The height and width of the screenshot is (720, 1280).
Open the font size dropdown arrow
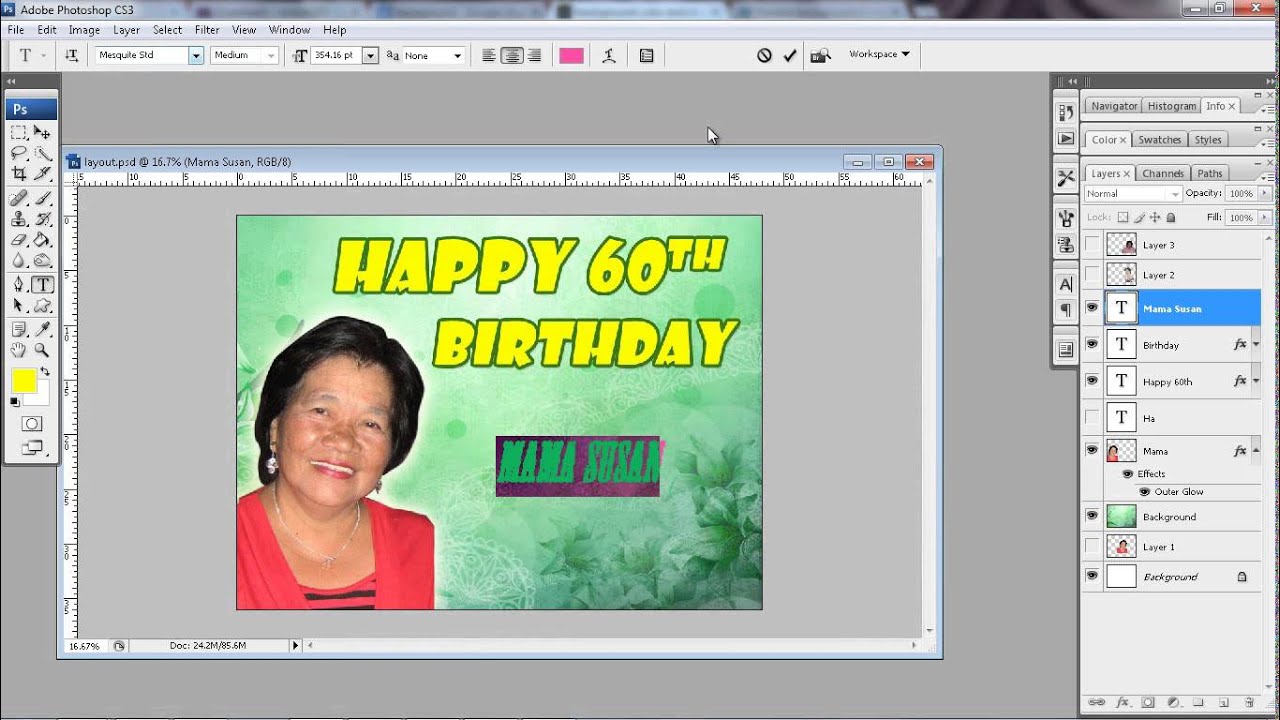click(370, 56)
